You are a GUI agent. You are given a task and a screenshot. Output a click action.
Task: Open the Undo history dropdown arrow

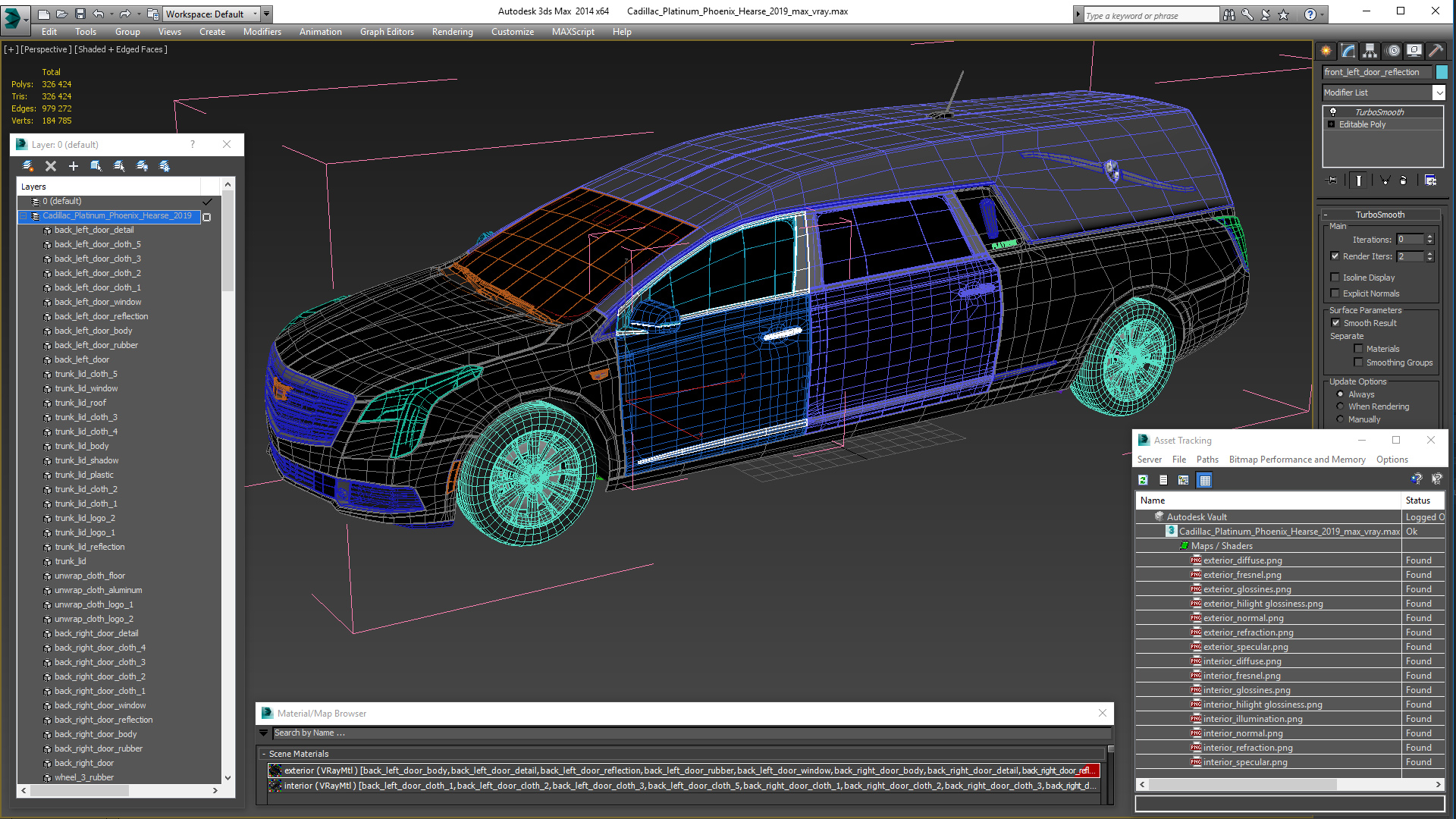click(x=111, y=14)
